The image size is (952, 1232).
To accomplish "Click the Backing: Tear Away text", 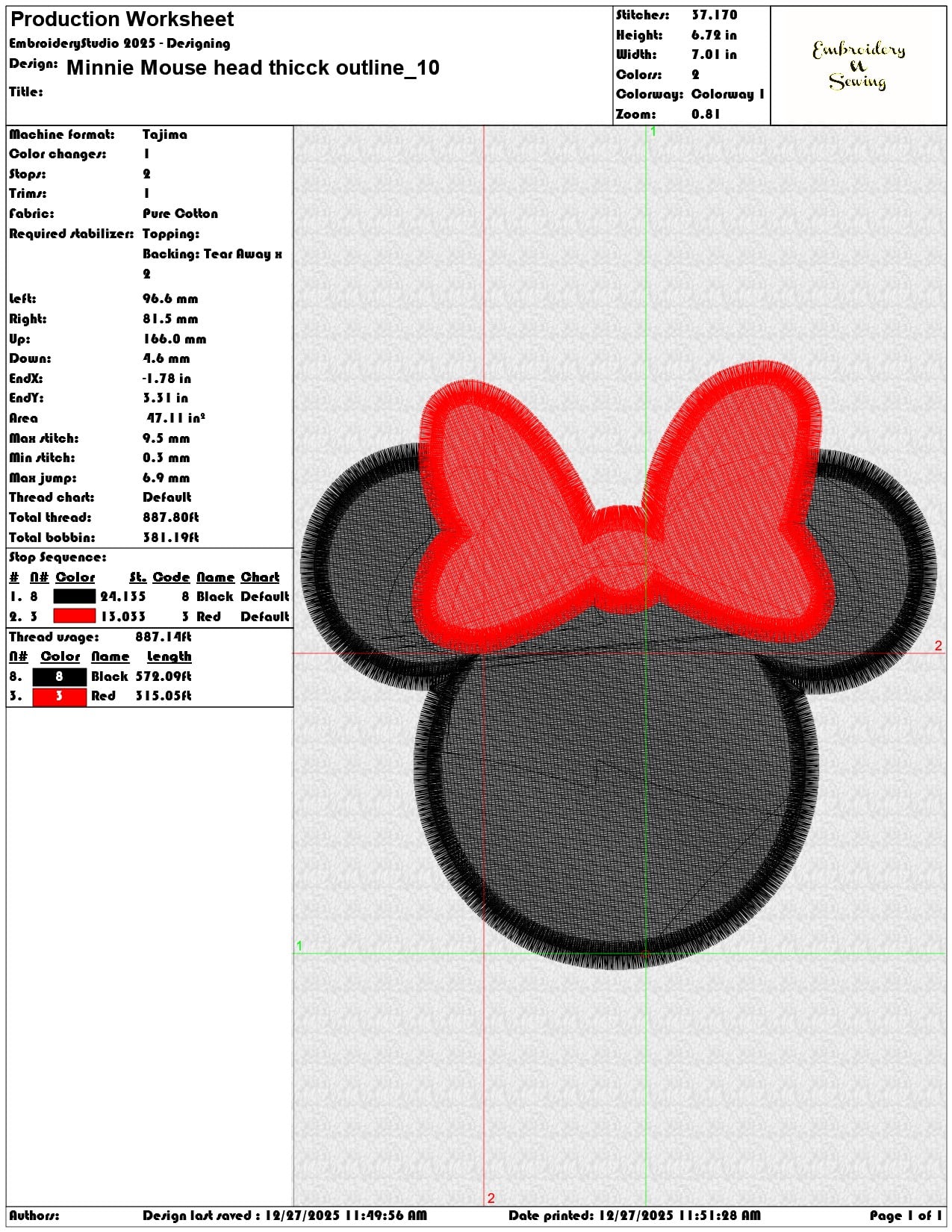I will click(212, 254).
